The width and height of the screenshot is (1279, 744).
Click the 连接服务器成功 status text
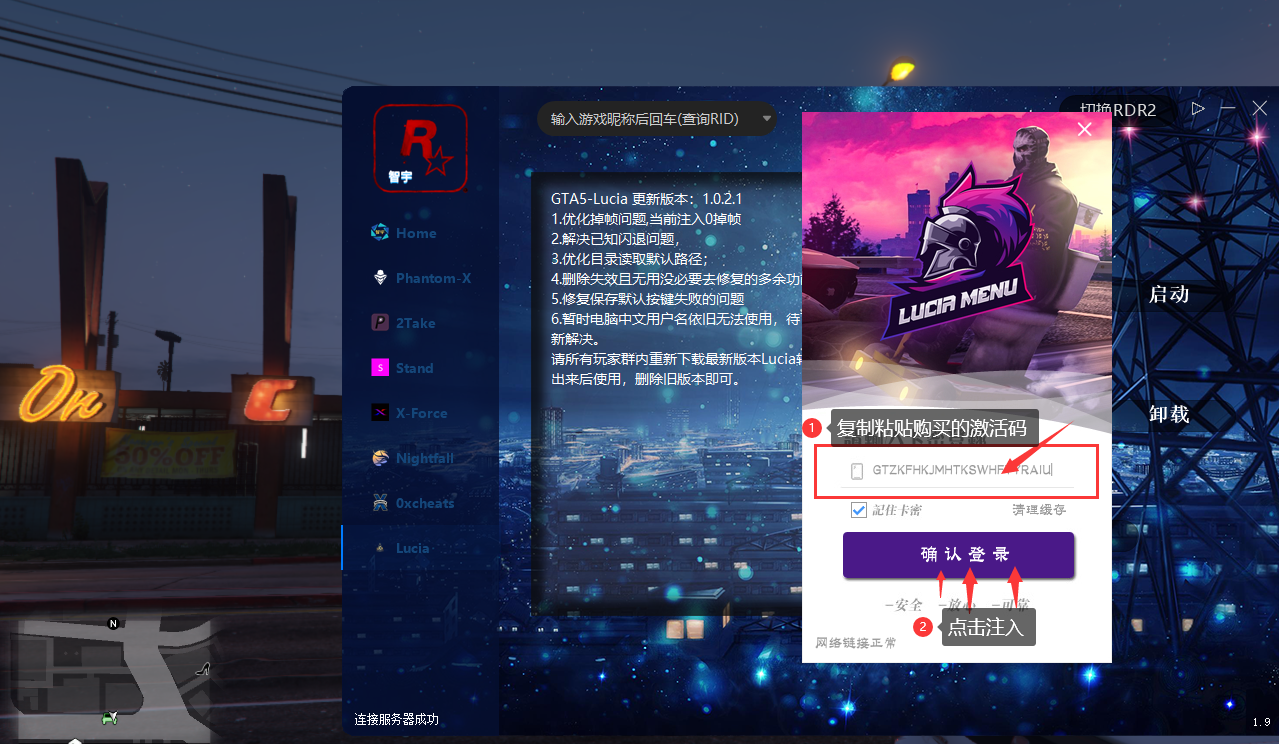pos(396,720)
